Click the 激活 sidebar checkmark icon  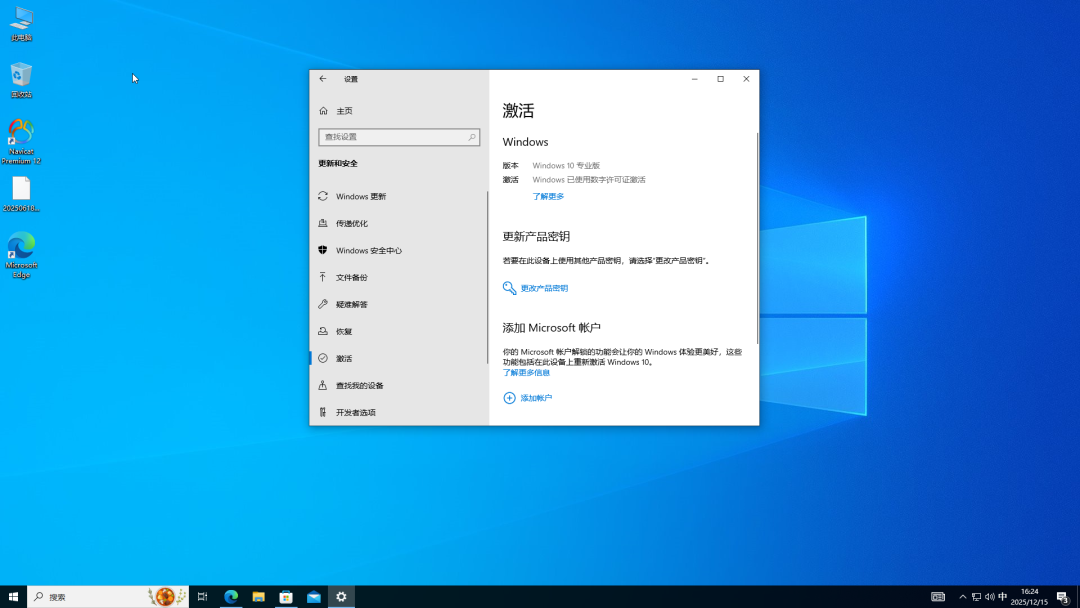pos(323,358)
